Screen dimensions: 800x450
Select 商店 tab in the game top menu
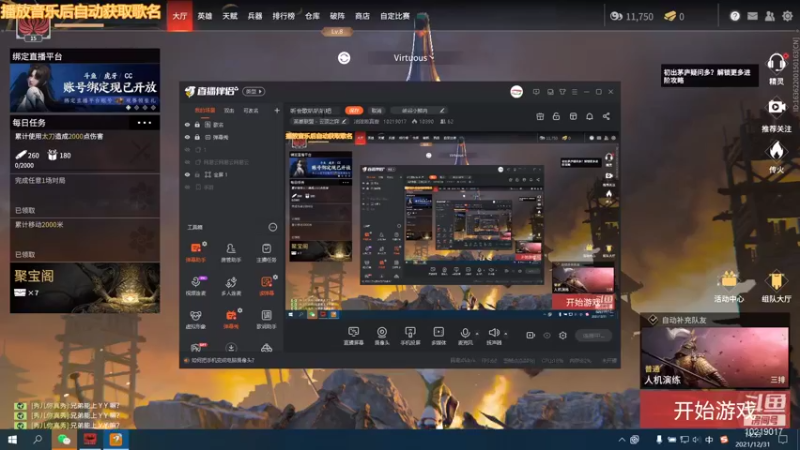coord(362,16)
